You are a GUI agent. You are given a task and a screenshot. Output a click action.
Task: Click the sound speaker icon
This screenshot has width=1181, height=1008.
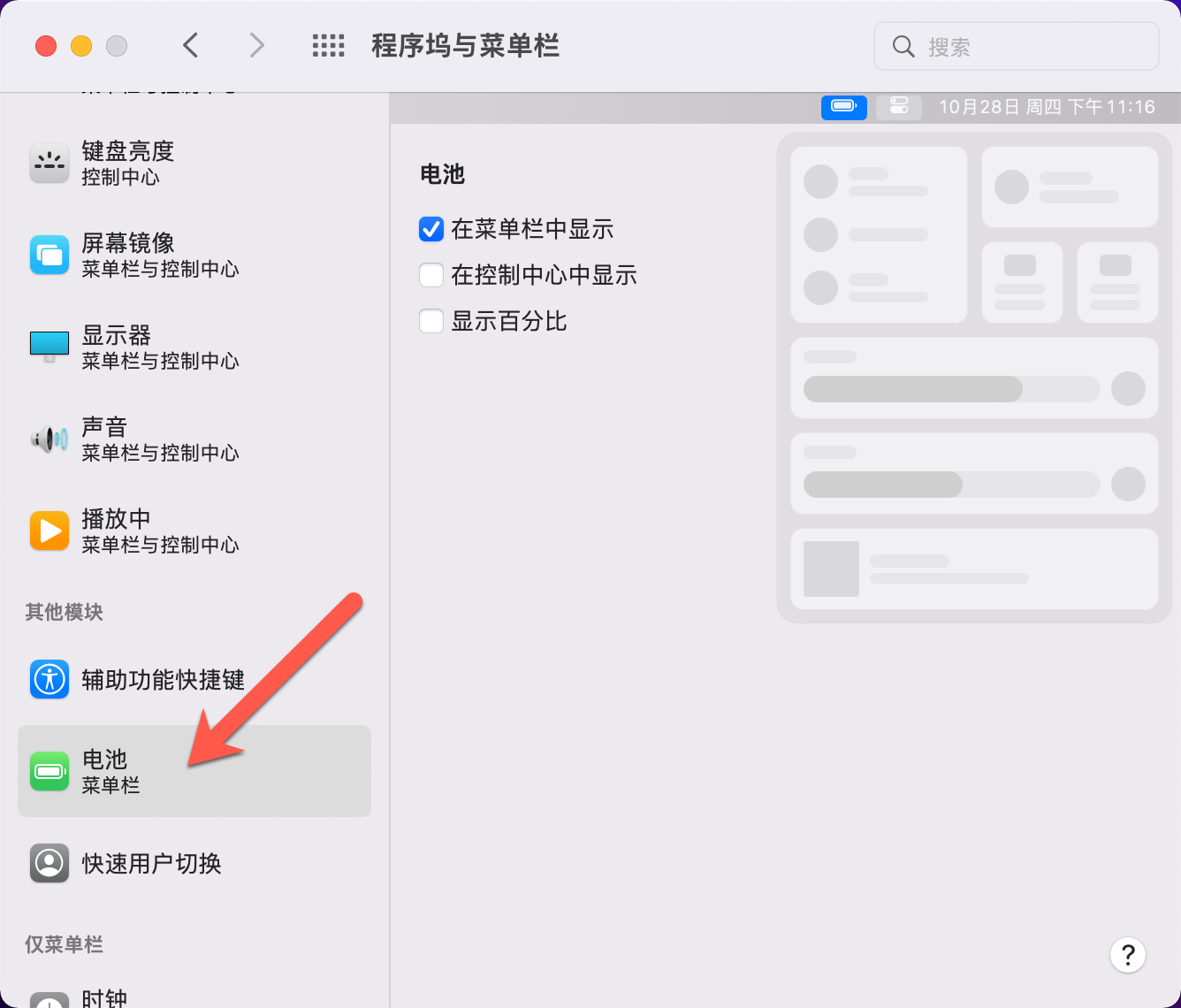click(x=50, y=439)
